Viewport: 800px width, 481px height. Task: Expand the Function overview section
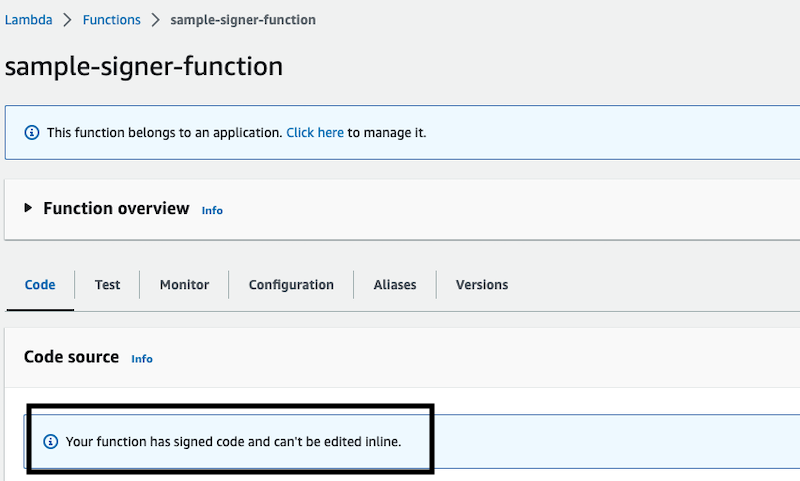tap(28, 208)
